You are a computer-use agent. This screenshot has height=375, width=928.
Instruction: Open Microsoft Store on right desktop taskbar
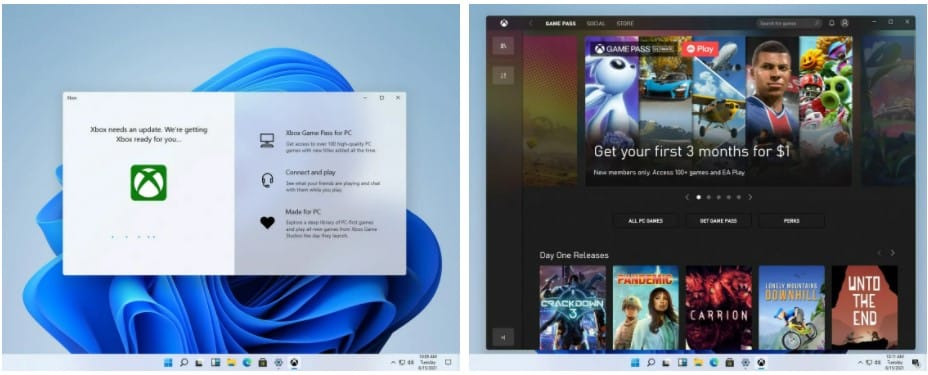click(x=730, y=362)
